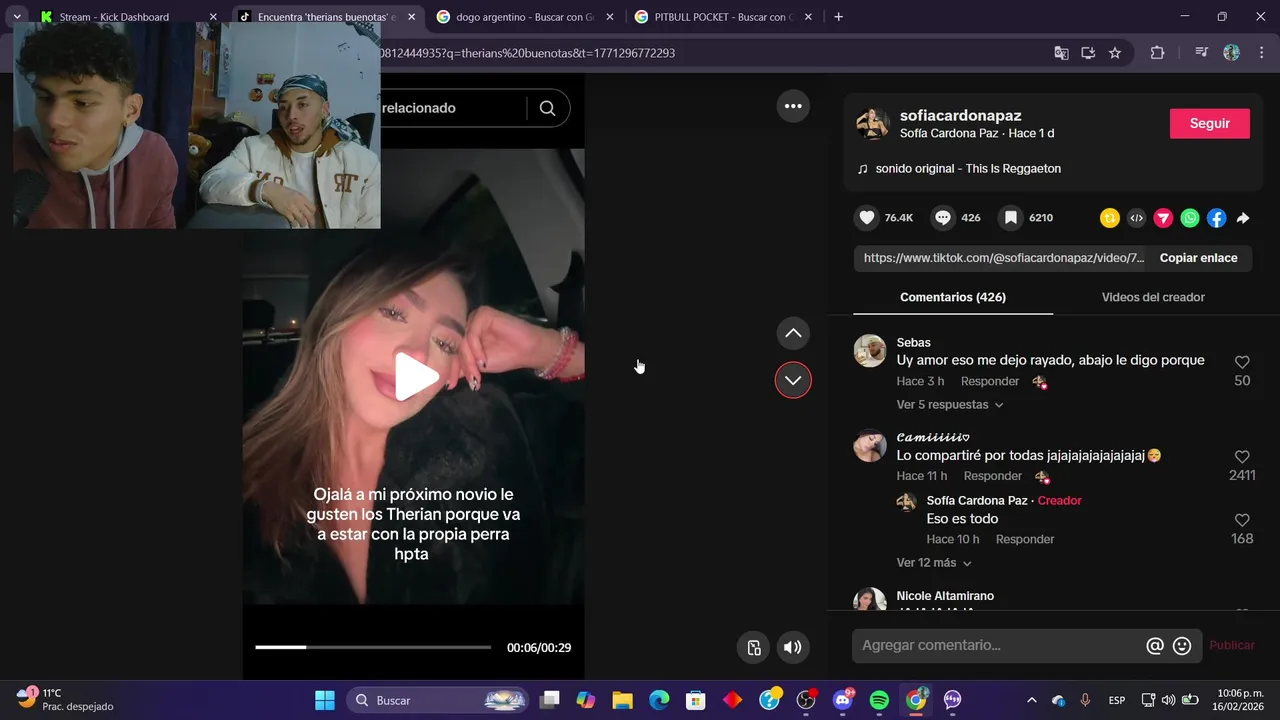Switch to the Videos del creador tab
Screen dimensions: 1280x720
pyautogui.click(x=1153, y=297)
